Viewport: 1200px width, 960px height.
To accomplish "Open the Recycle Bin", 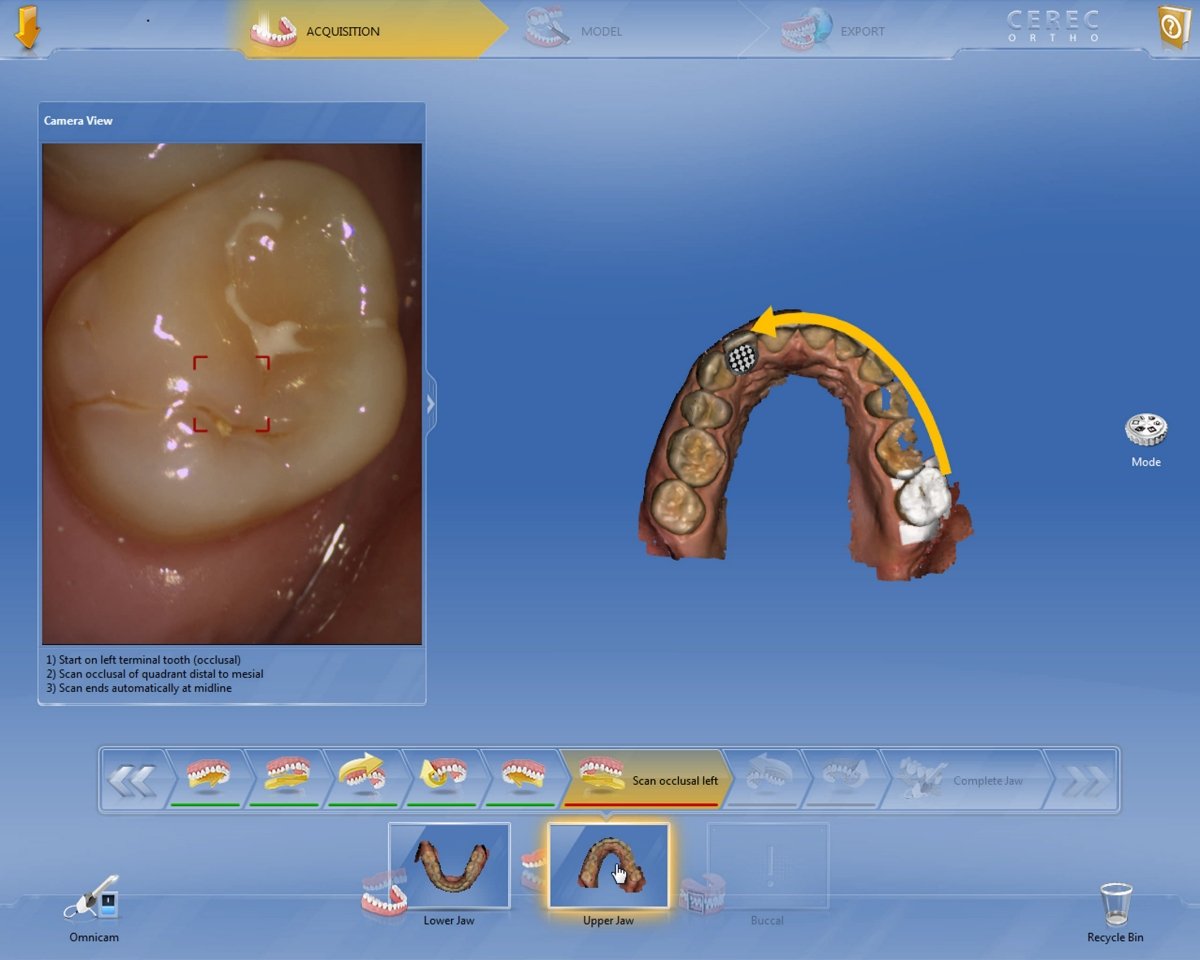I will tap(1115, 905).
